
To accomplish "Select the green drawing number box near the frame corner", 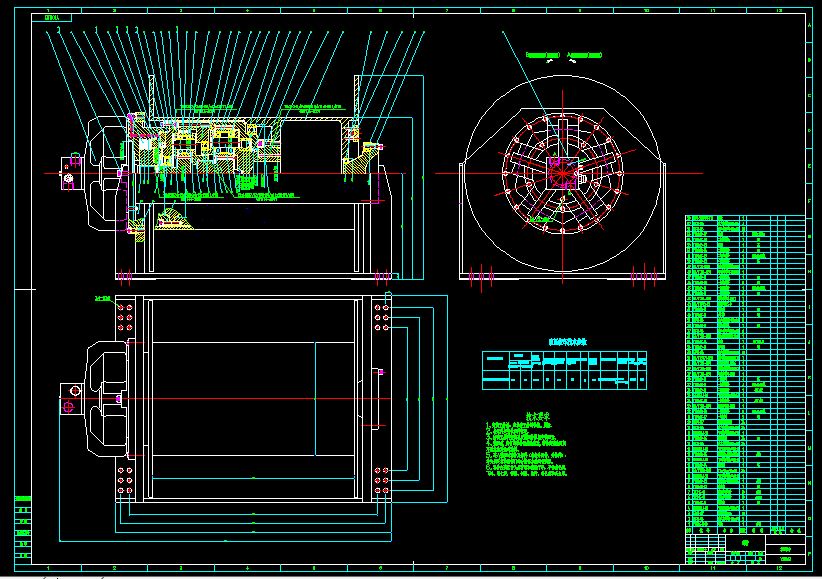I will pos(52,18).
